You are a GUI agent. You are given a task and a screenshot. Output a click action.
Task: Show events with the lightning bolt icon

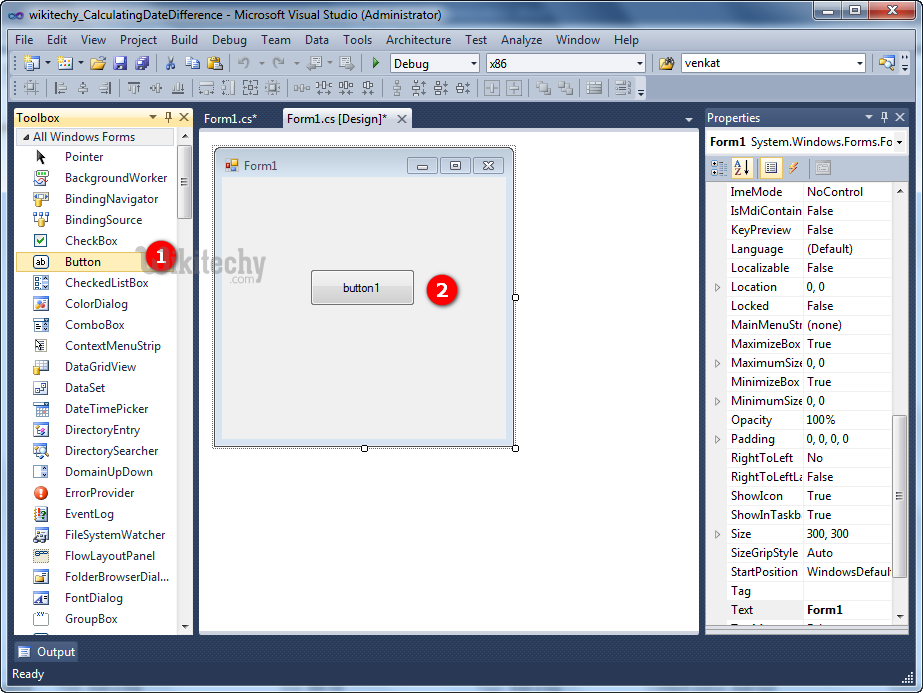coord(793,168)
